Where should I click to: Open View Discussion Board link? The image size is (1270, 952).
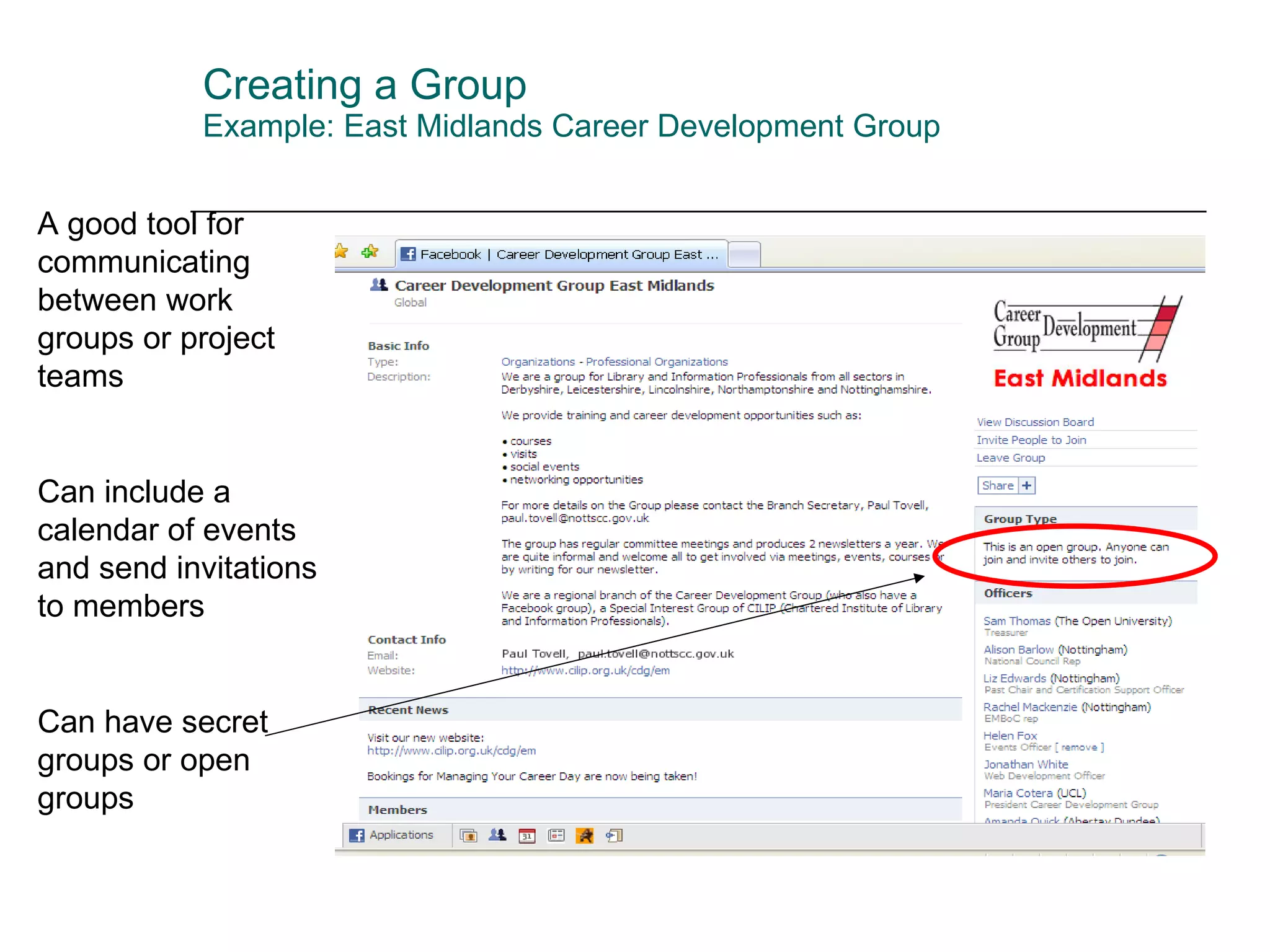1035,422
